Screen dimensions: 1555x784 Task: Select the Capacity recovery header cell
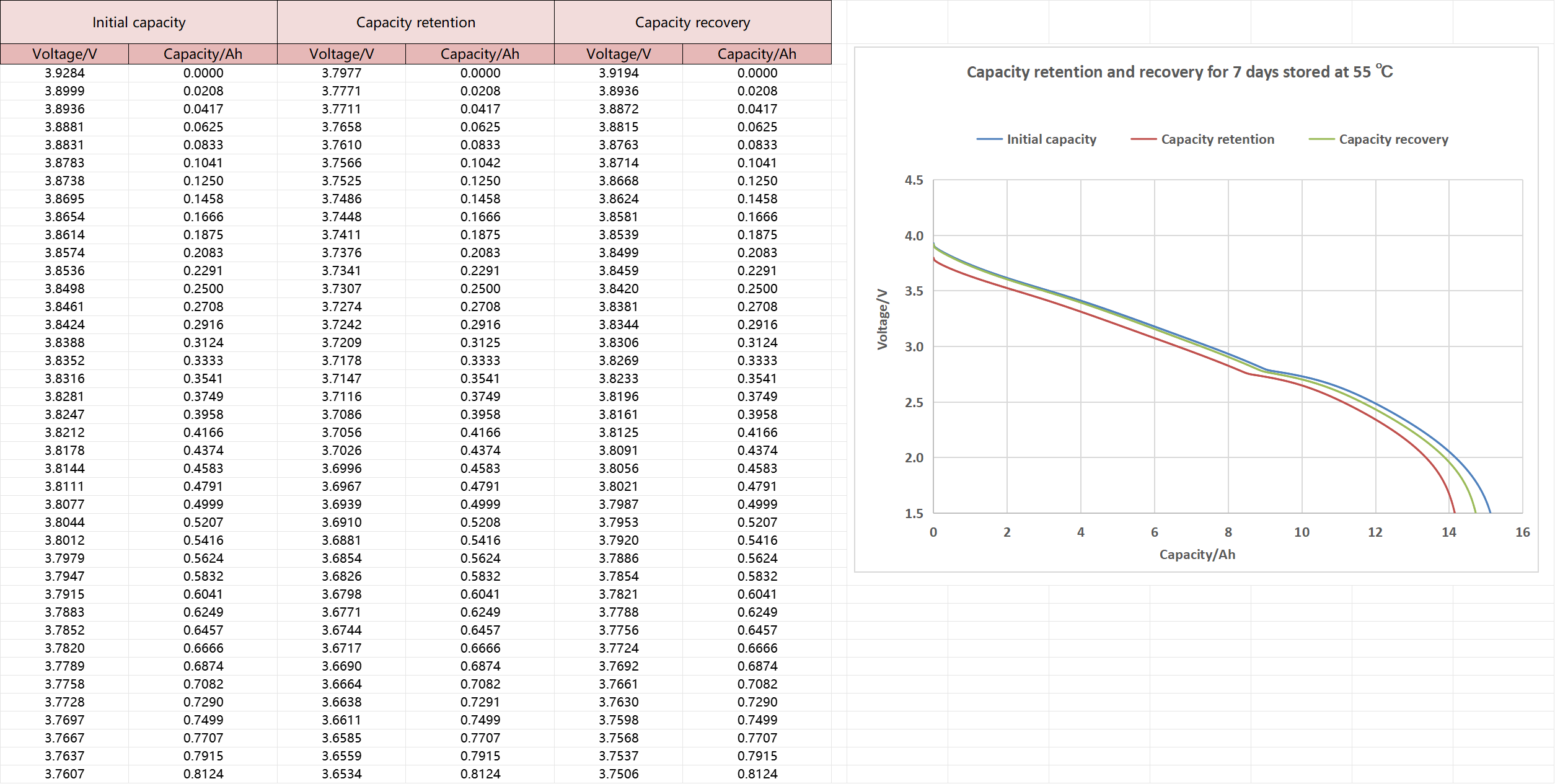coord(692,22)
